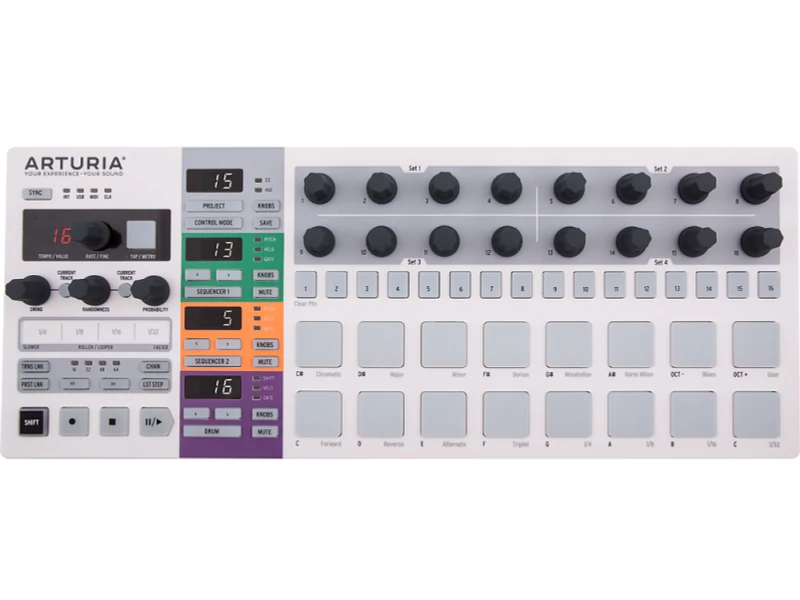Click the Probability knob
The width and height of the screenshot is (800, 600).
click(x=151, y=290)
